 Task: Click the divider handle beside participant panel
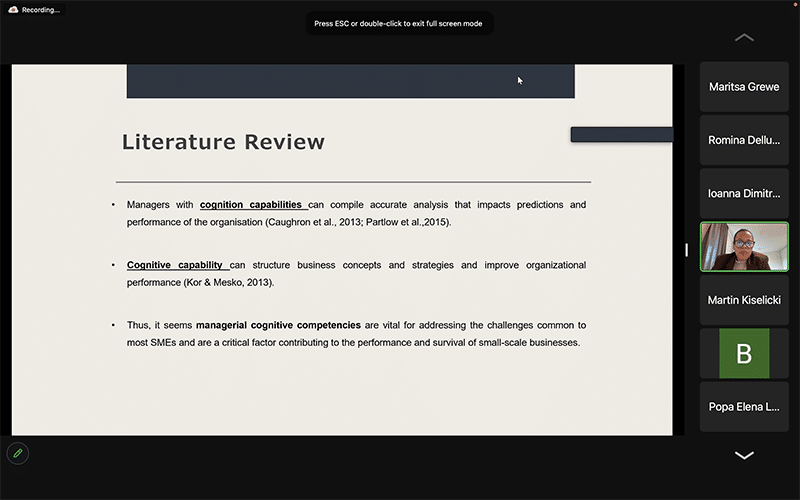tap(686, 250)
